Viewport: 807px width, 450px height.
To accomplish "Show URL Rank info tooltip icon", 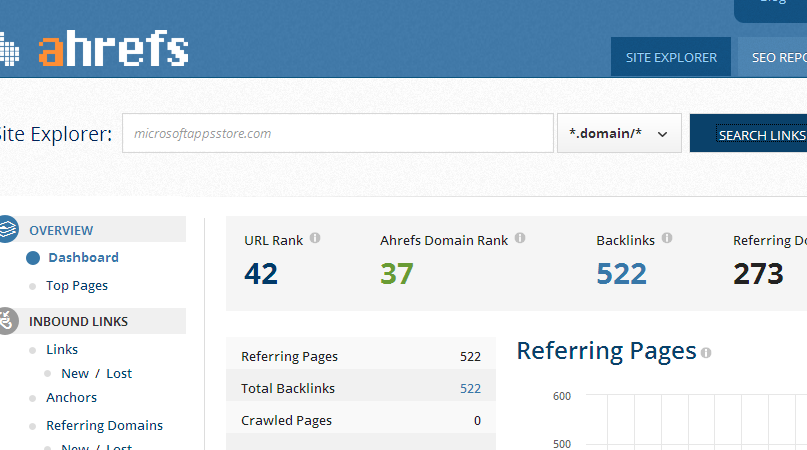I will coord(315,238).
